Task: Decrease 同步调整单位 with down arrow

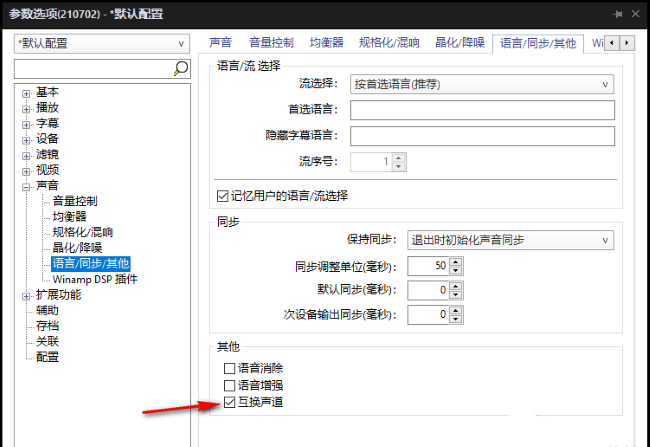Action: 456,270
